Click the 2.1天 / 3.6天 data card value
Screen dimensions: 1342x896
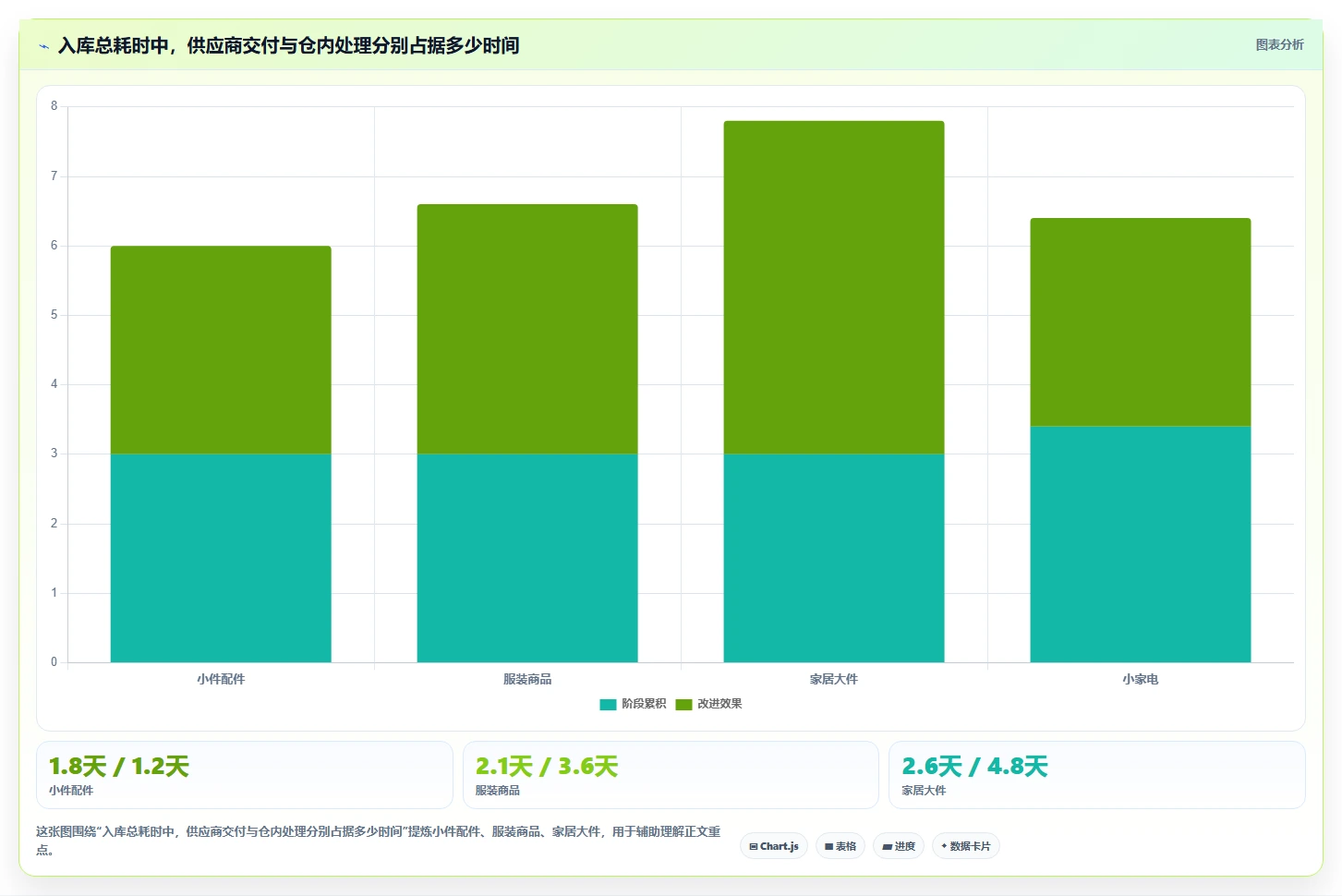(547, 767)
